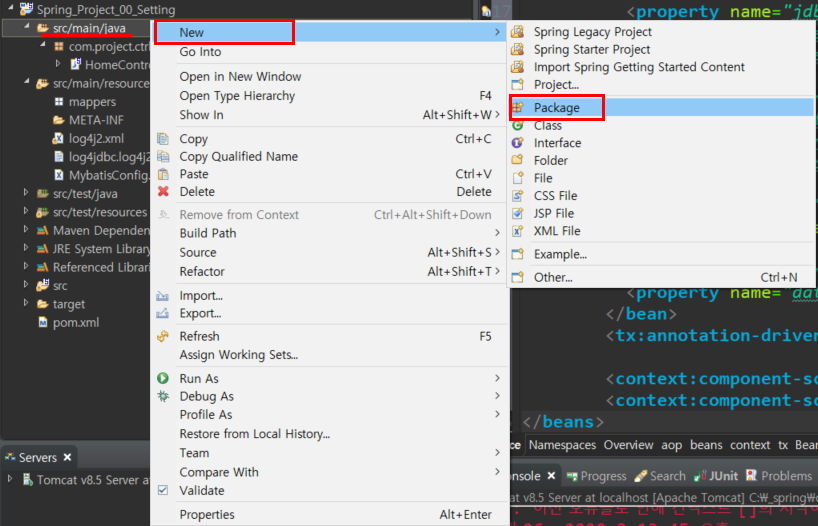Expand the src/test/java node

click(x=27, y=193)
